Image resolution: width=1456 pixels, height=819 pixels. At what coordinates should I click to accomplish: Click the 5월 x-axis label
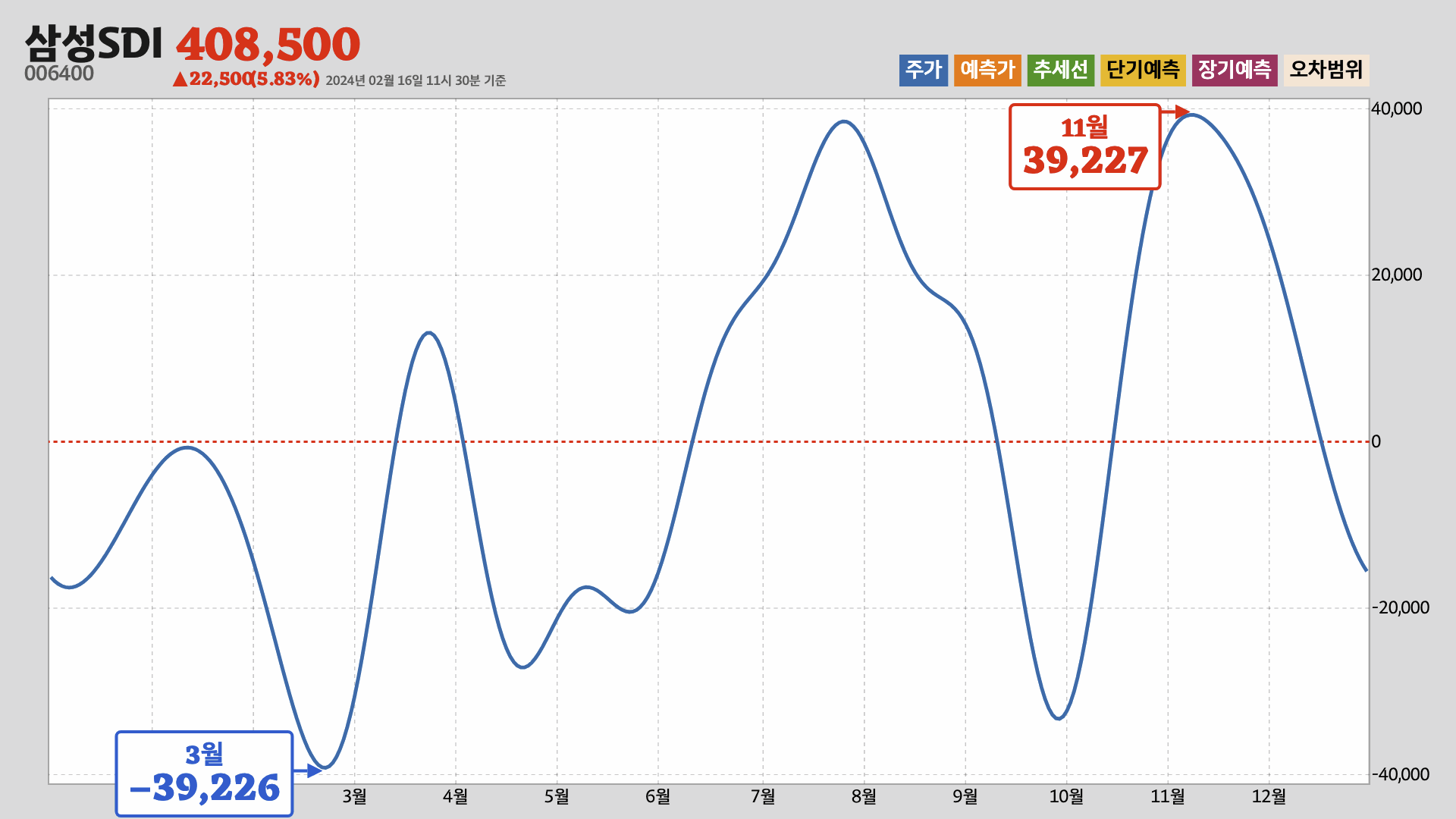pyautogui.click(x=557, y=796)
